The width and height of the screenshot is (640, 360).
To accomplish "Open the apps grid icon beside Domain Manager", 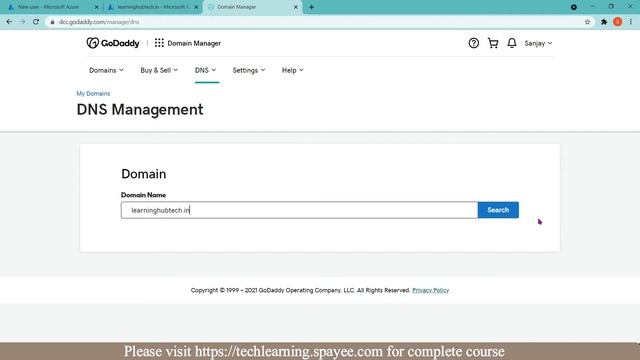I will 159,43.
